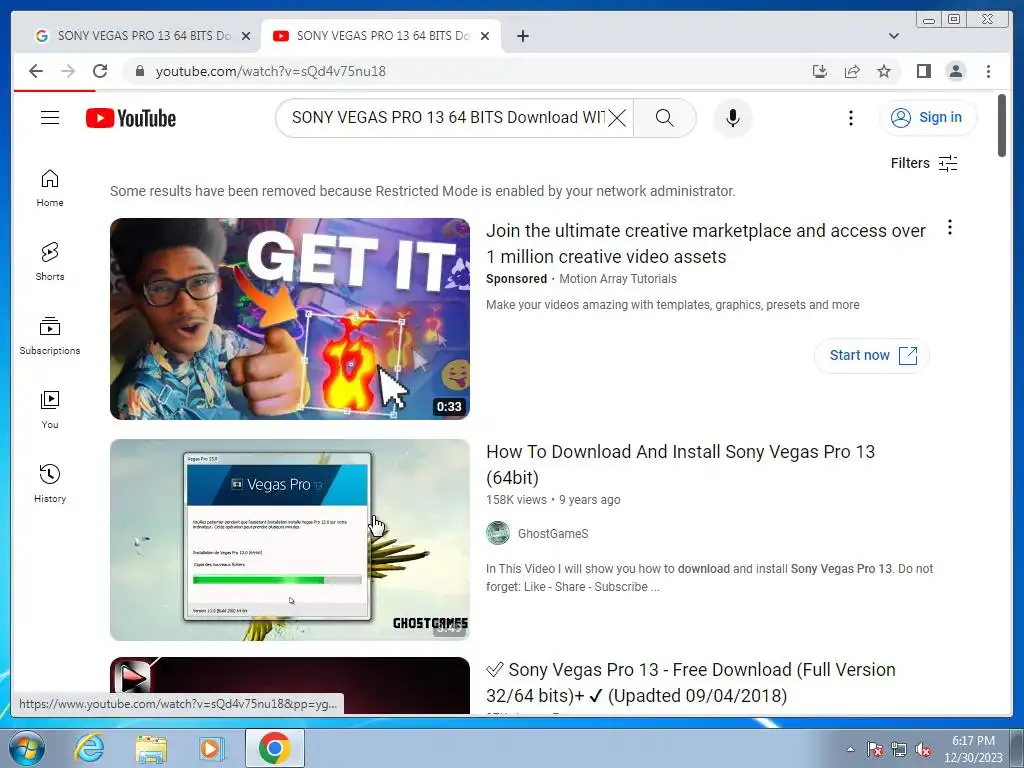Open Shorts in the sidebar
1024x768 pixels.
pos(50,262)
